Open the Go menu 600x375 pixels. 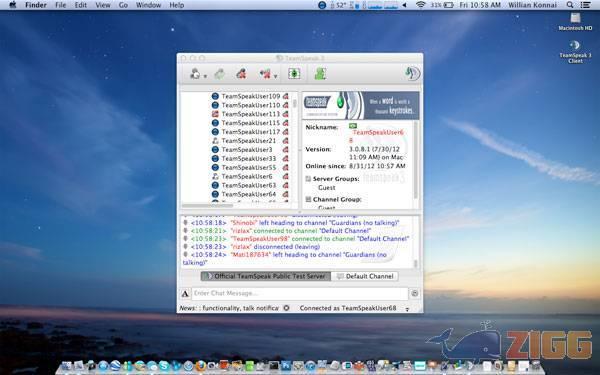click(x=123, y=5)
